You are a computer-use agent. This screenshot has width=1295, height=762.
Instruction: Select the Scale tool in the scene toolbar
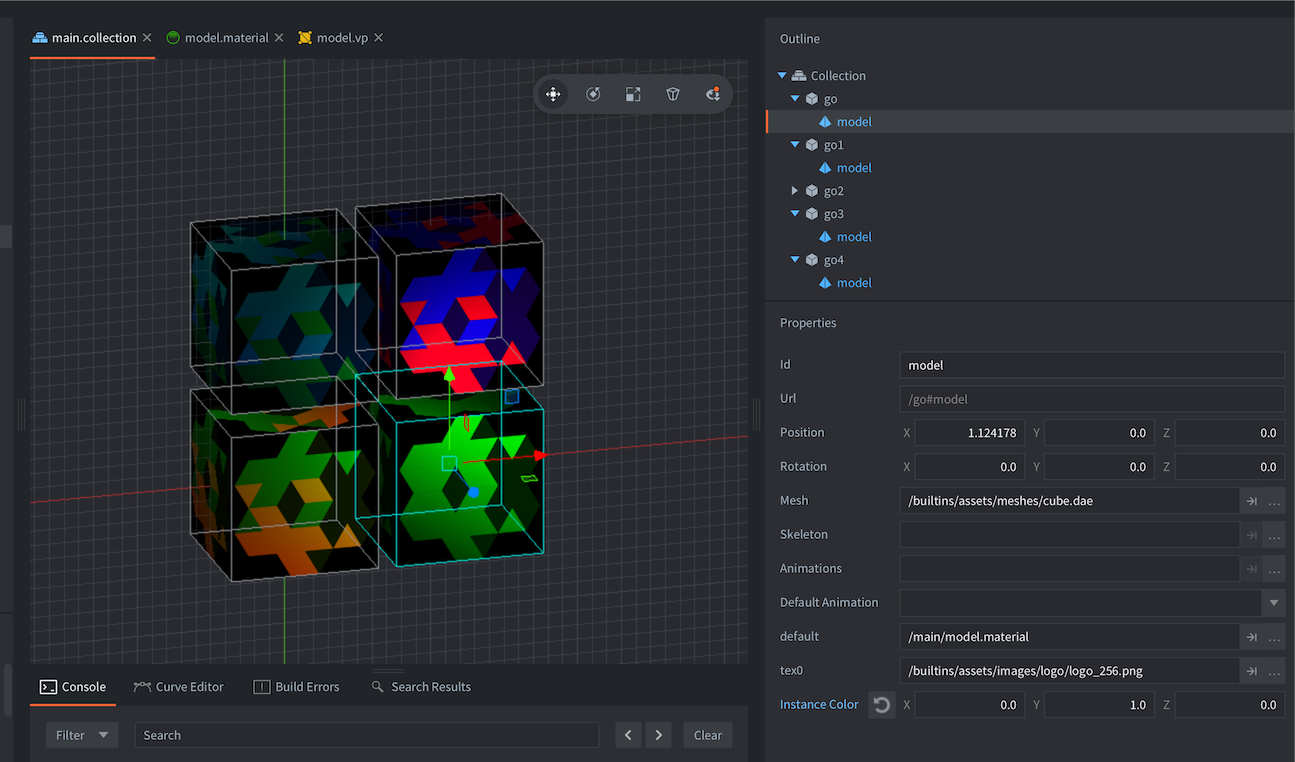click(x=632, y=94)
